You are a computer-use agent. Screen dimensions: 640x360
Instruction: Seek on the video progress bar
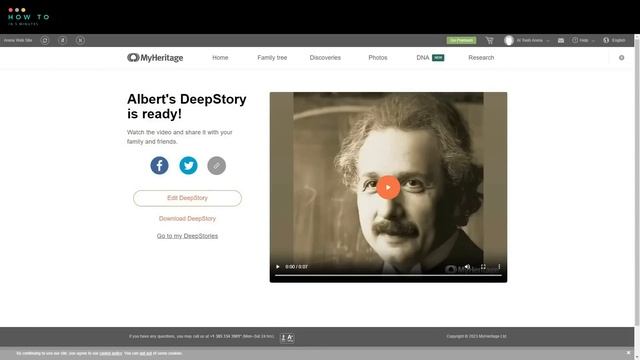coord(388,275)
